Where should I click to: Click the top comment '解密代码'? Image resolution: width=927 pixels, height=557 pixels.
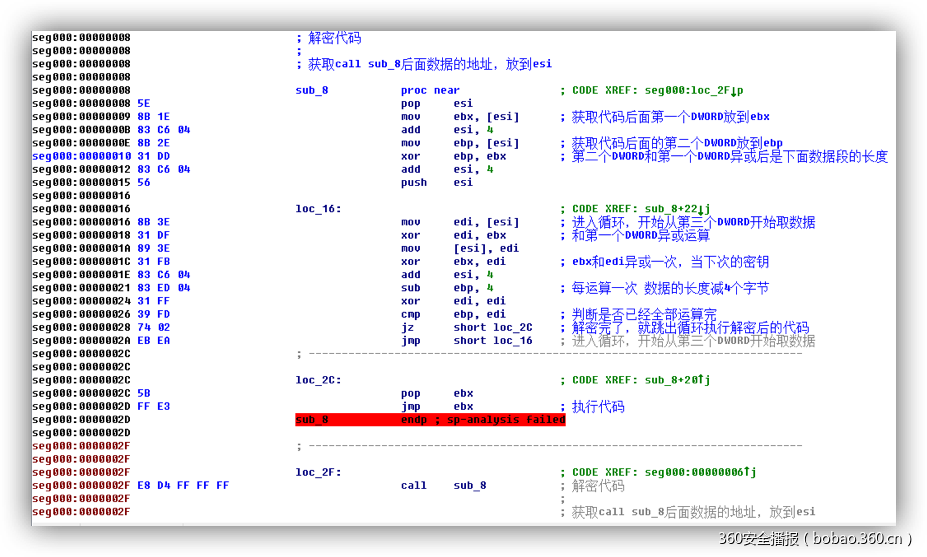[x=334, y=38]
